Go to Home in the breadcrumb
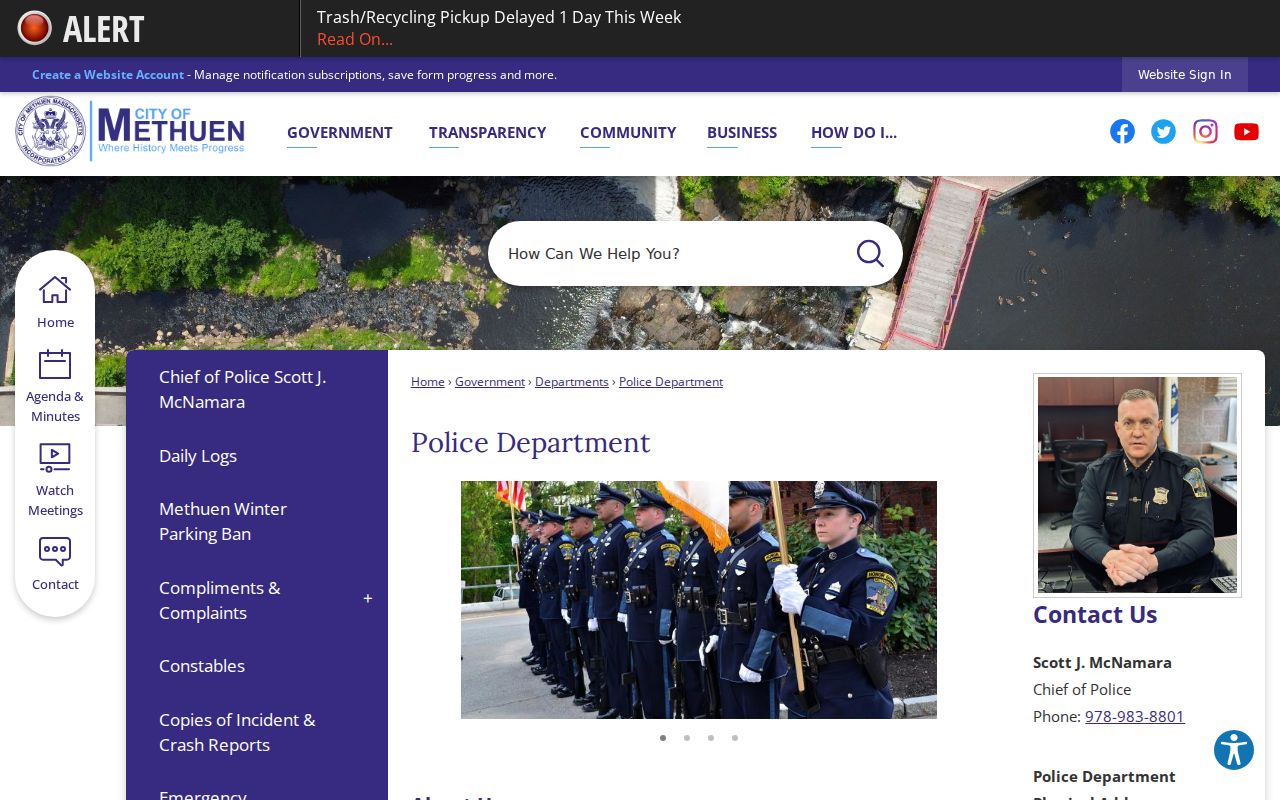 (428, 382)
